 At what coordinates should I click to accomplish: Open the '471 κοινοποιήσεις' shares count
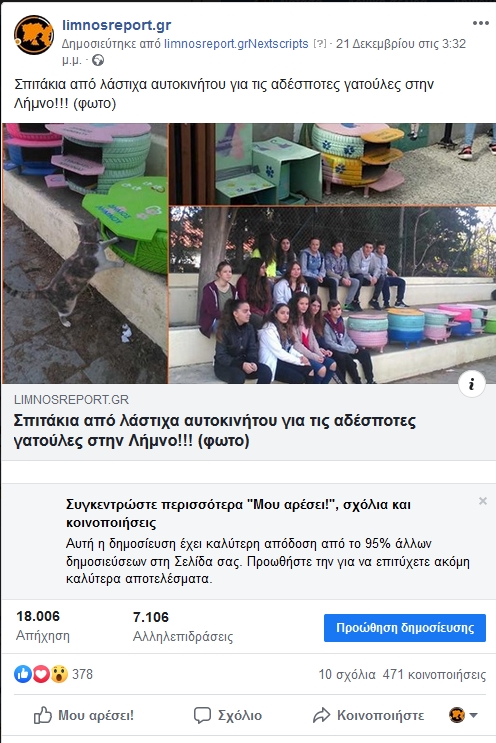434,674
